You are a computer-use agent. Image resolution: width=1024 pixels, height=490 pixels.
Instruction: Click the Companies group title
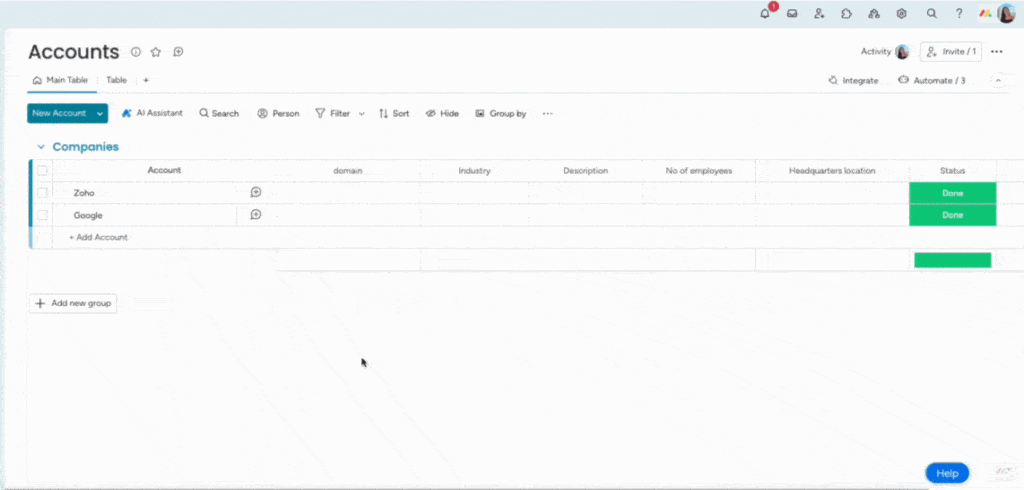(86, 147)
